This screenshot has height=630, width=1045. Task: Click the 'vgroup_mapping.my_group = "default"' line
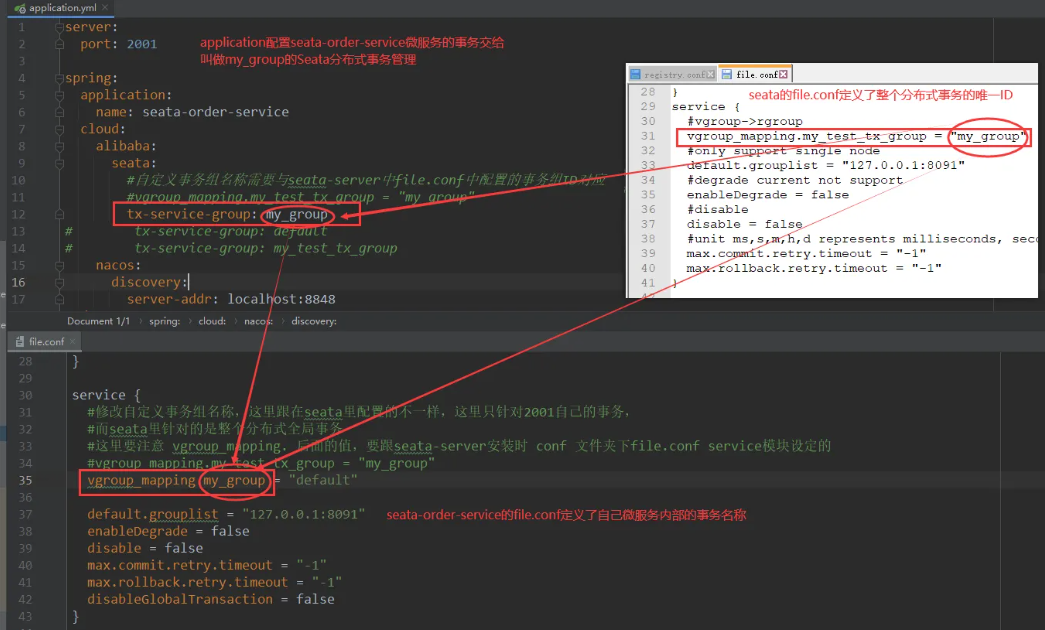(x=222, y=480)
